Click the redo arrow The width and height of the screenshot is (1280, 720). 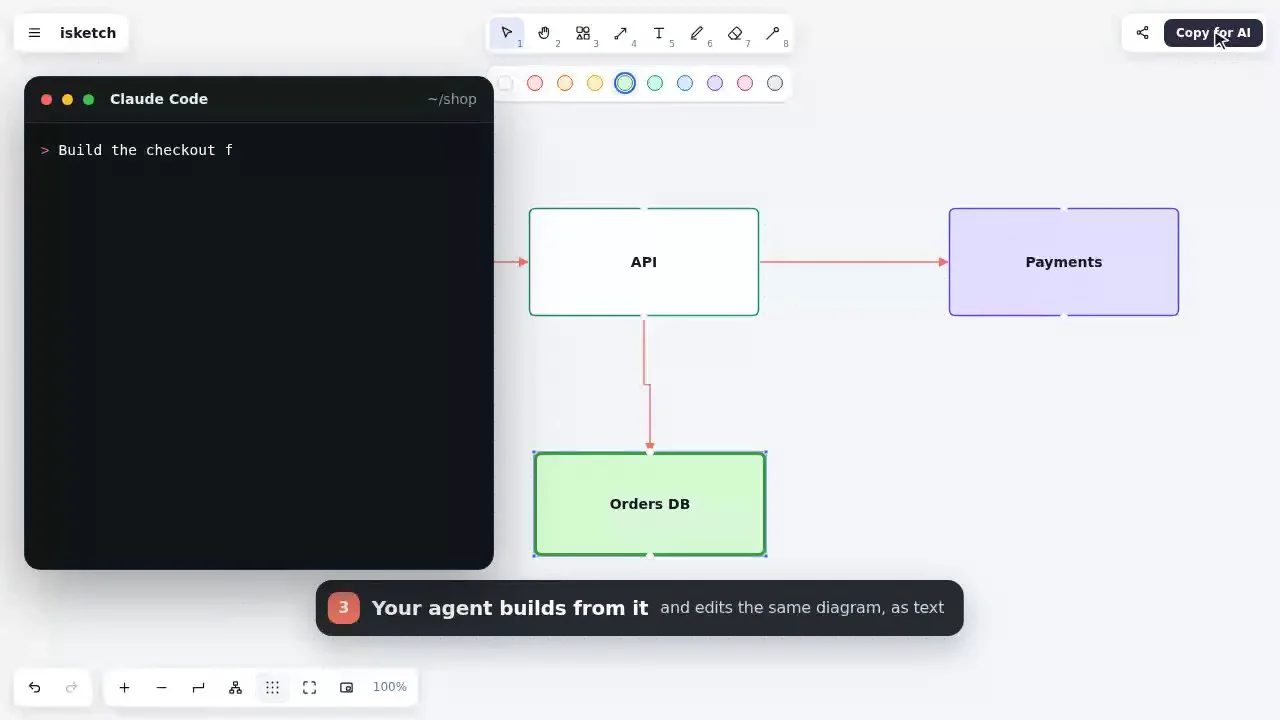coord(72,687)
